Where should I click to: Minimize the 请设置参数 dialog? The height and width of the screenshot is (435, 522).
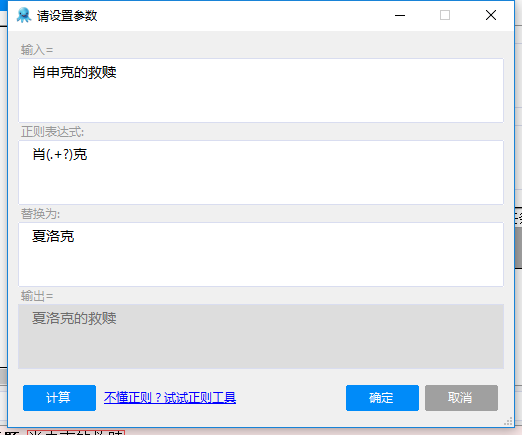[400, 15]
